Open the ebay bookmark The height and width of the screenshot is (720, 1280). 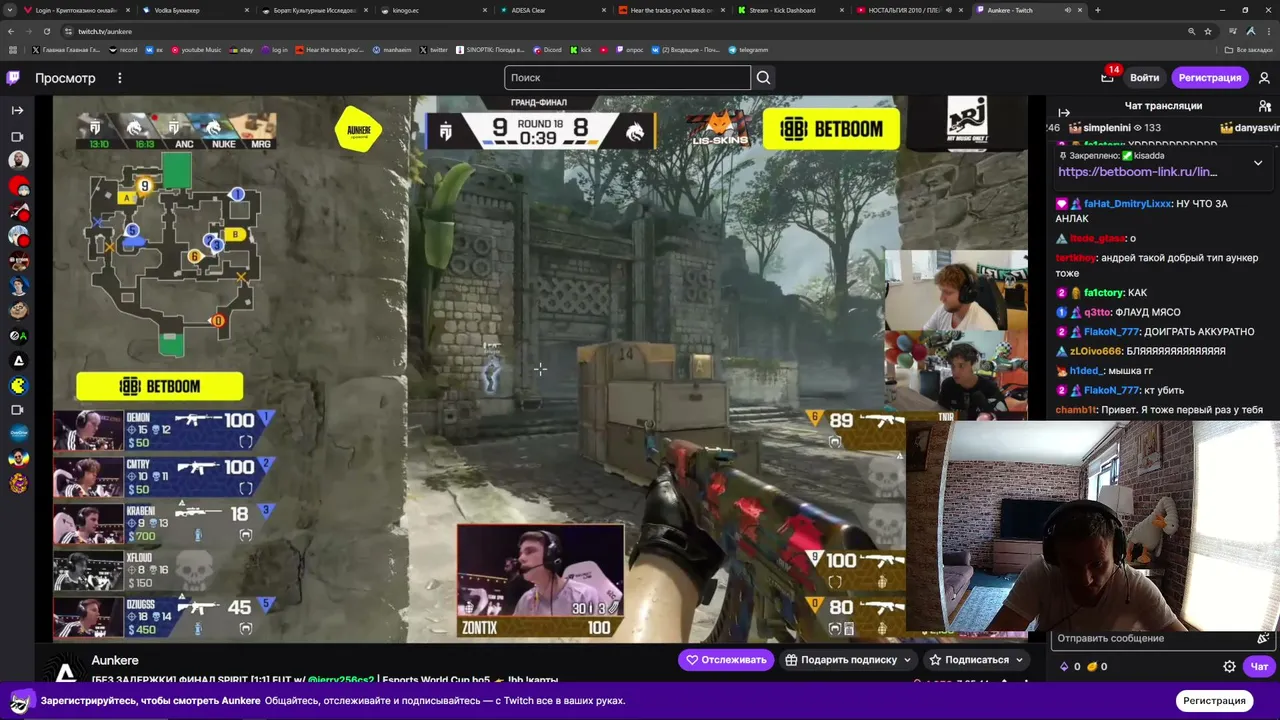click(243, 50)
